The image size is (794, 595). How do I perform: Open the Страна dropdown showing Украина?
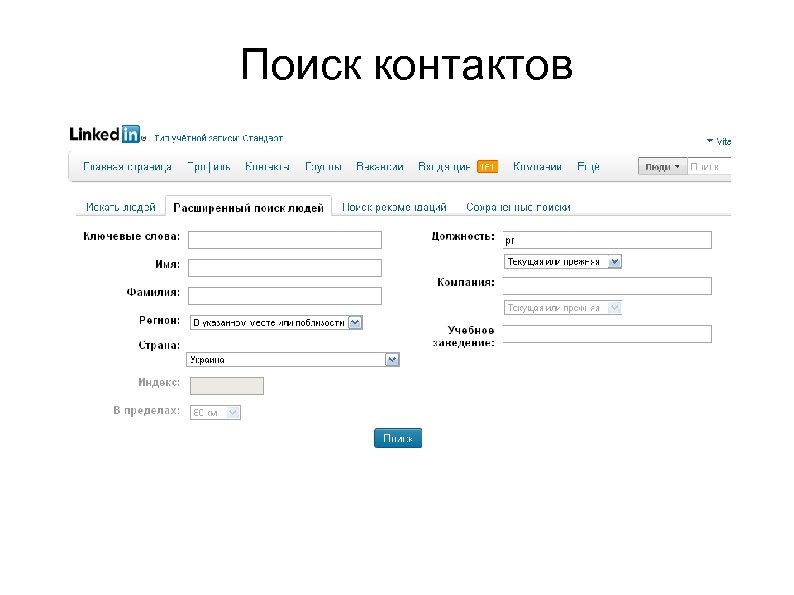point(293,360)
